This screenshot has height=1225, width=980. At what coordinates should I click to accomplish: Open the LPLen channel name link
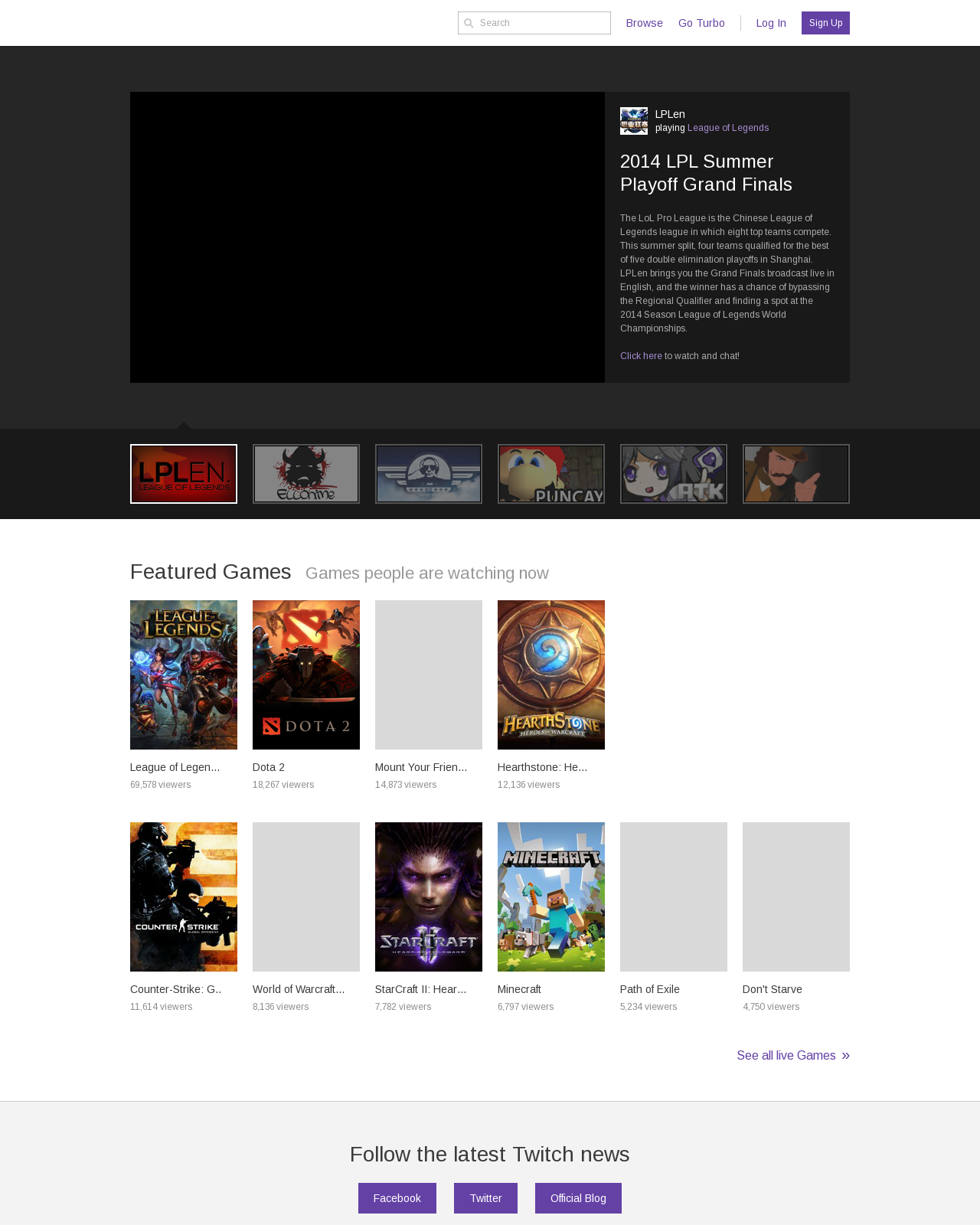point(670,114)
